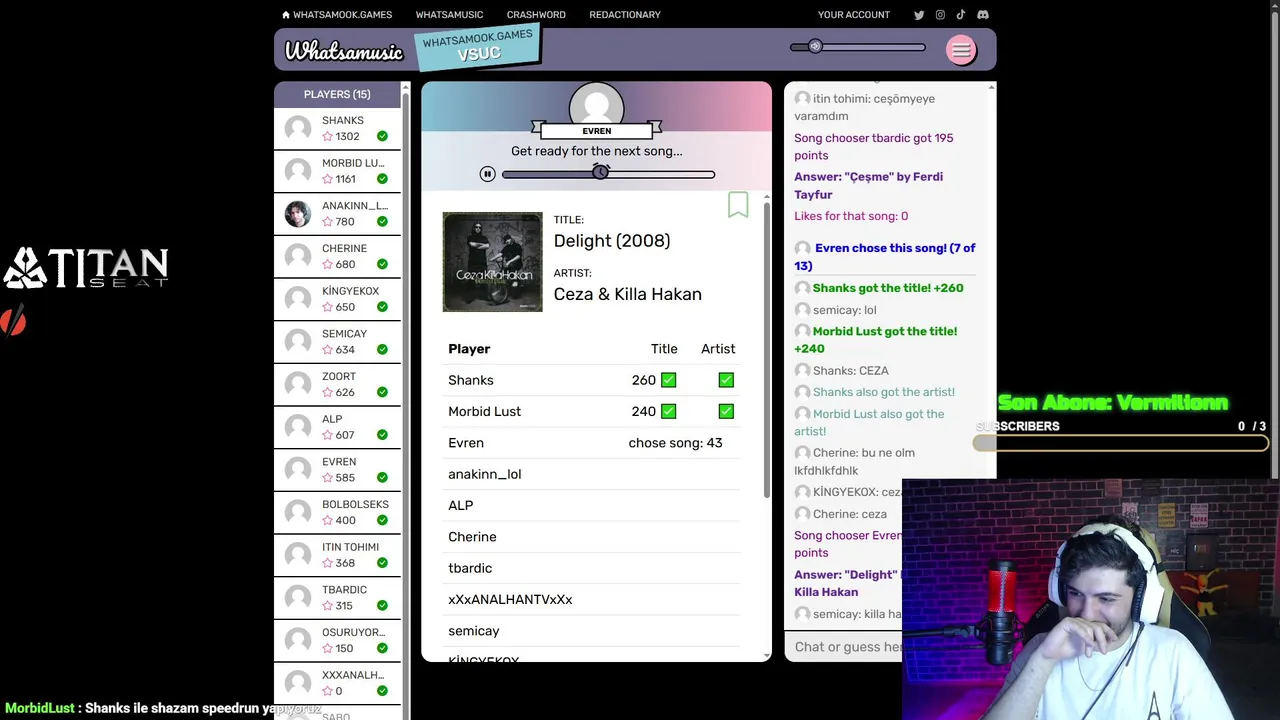Click the ITIN TOHIMI player avatar
The image size is (1280, 720).
point(298,555)
